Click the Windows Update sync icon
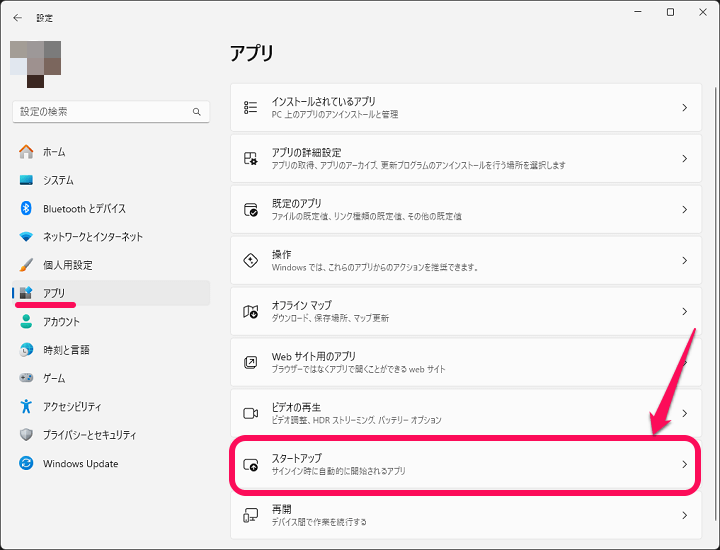This screenshot has height=550, width=720. pyautogui.click(x=26, y=463)
